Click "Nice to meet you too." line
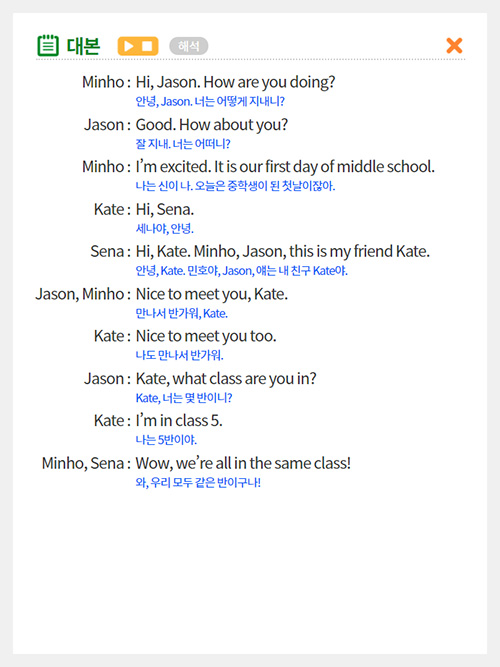The height and width of the screenshot is (667, 500). [x=206, y=336]
